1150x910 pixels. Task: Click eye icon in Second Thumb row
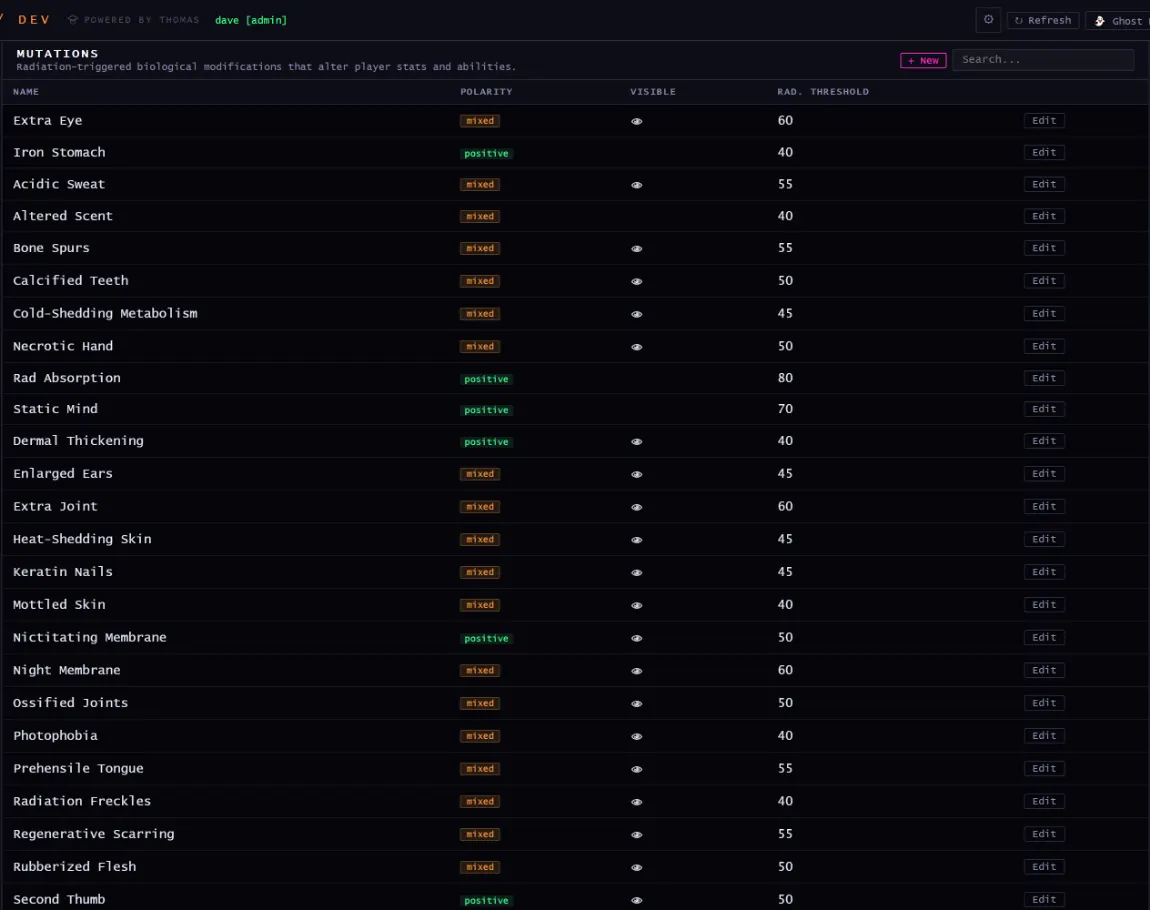tap(636, 900)
